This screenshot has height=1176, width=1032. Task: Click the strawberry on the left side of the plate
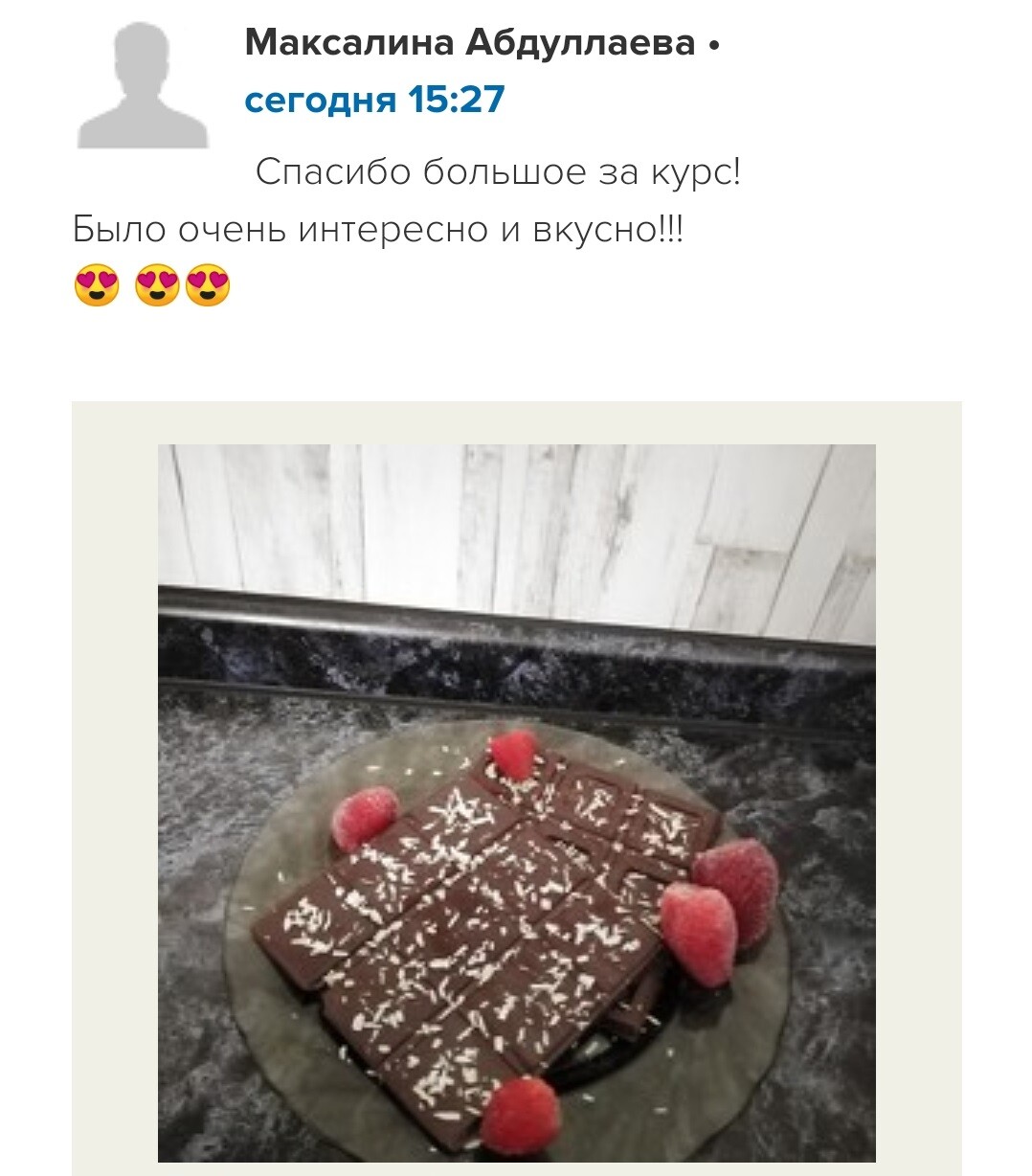pyautogui.click(x=364, y=817)
